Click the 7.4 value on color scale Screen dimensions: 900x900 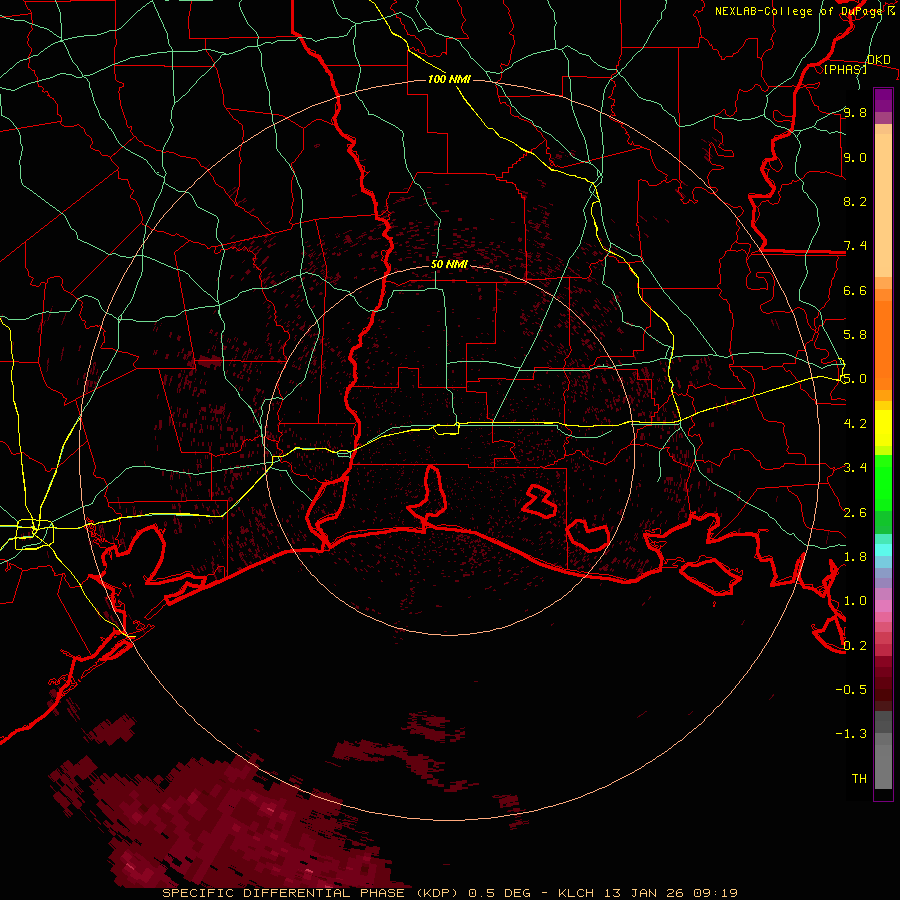point(855,246)
